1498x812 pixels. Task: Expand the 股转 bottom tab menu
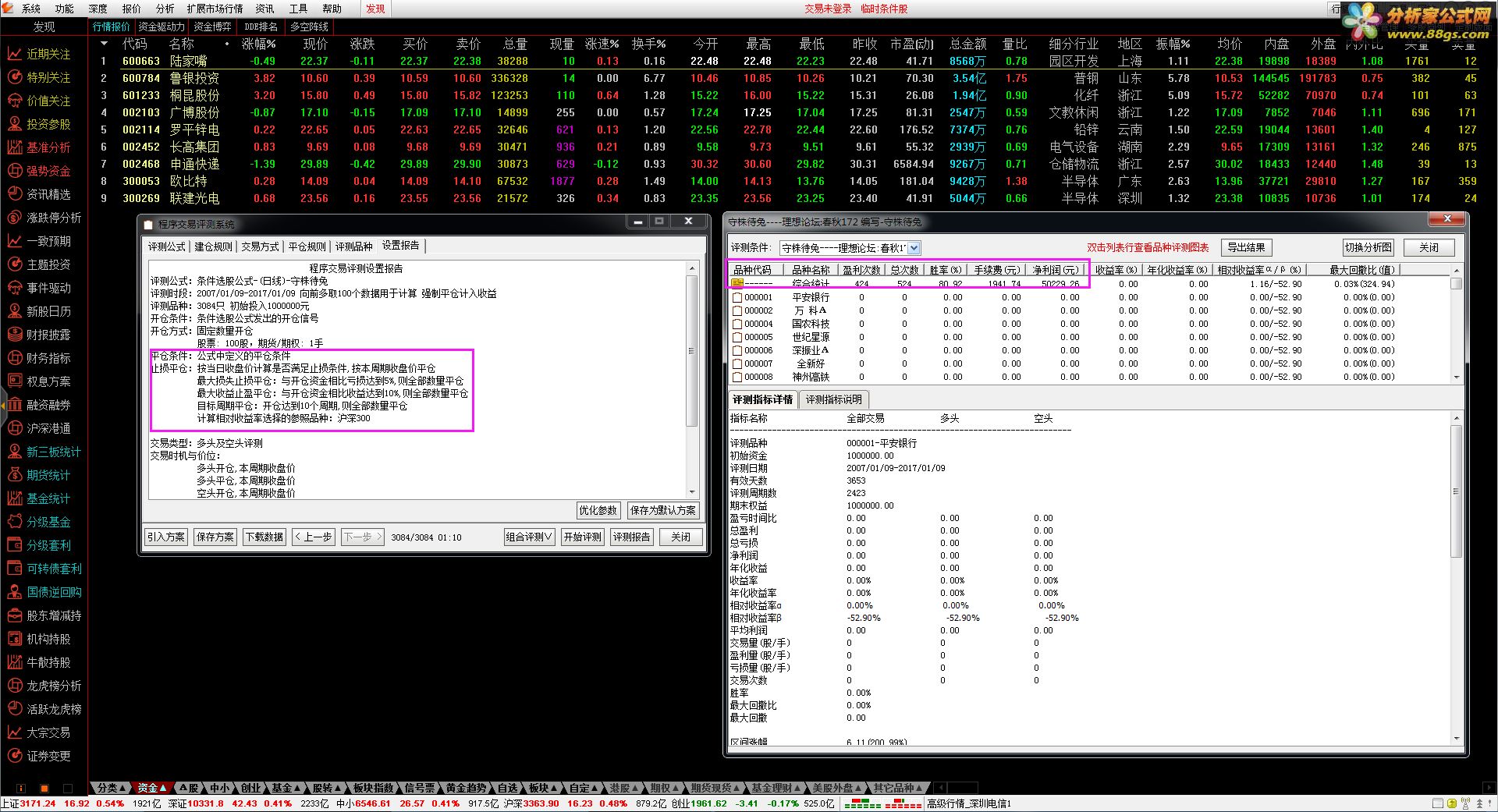click(328, 788)
